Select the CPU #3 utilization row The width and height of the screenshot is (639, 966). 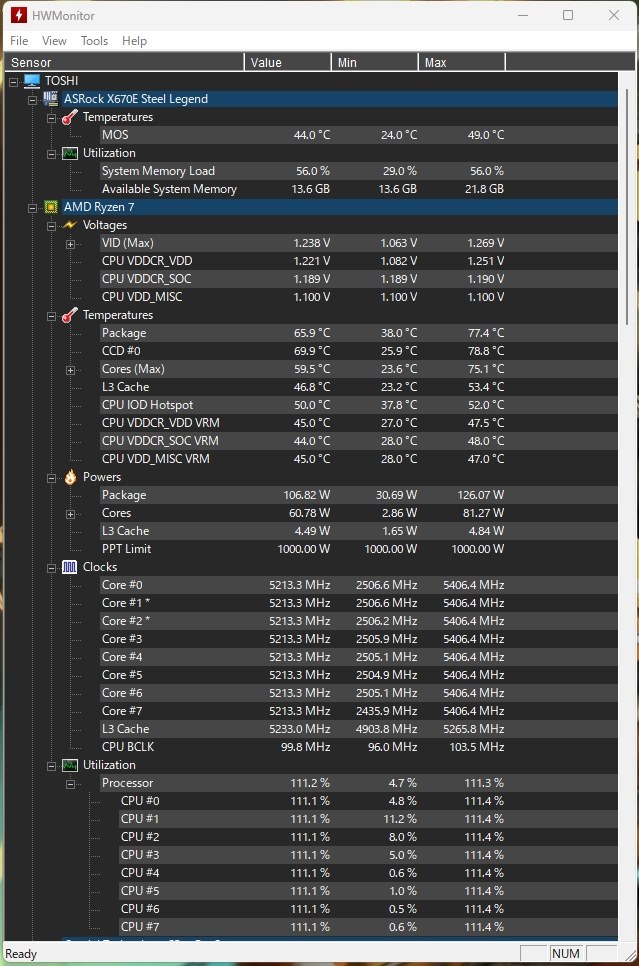[x=368, y=855]
